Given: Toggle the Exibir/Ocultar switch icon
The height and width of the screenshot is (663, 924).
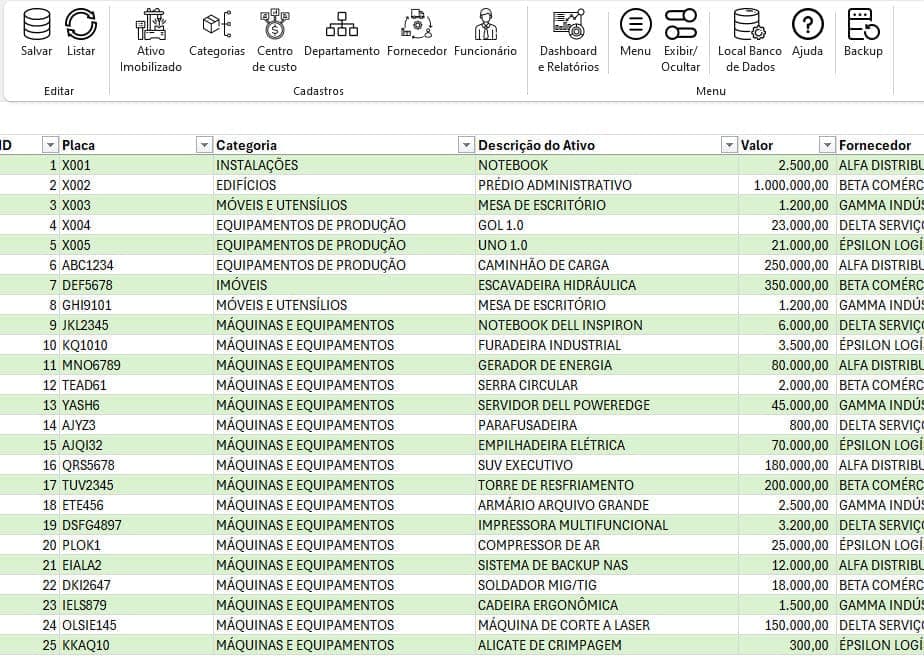Looking at the screenshot, I should pyautogui.click(x=681, y=25).
